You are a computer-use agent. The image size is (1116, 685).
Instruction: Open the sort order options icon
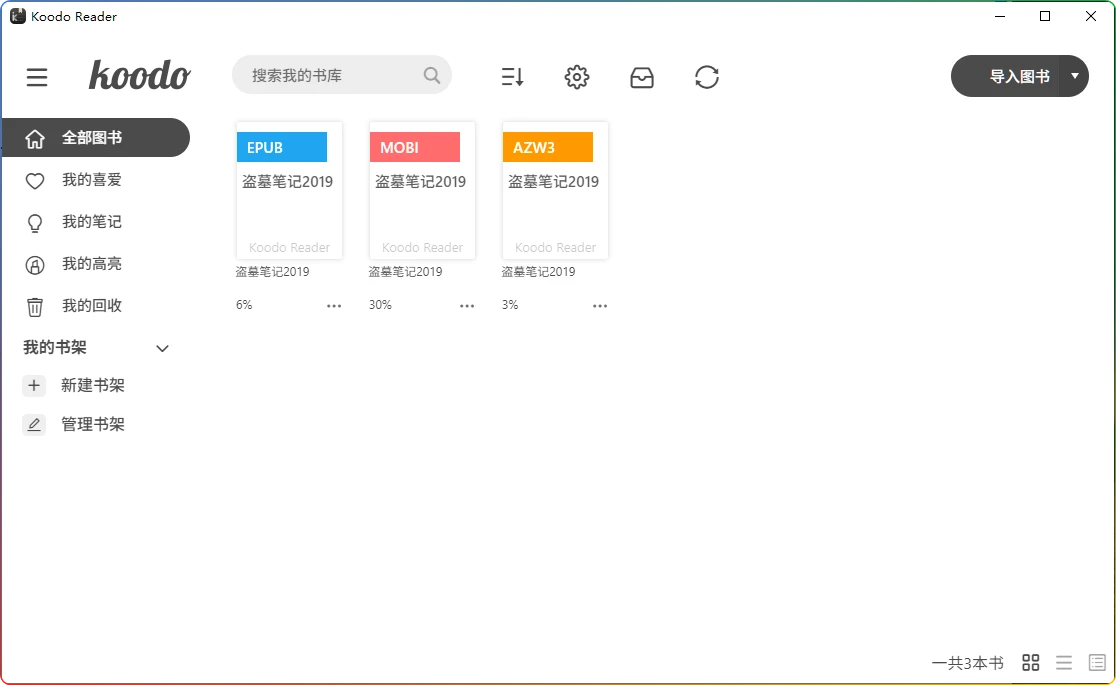click(x=512, y=77)
